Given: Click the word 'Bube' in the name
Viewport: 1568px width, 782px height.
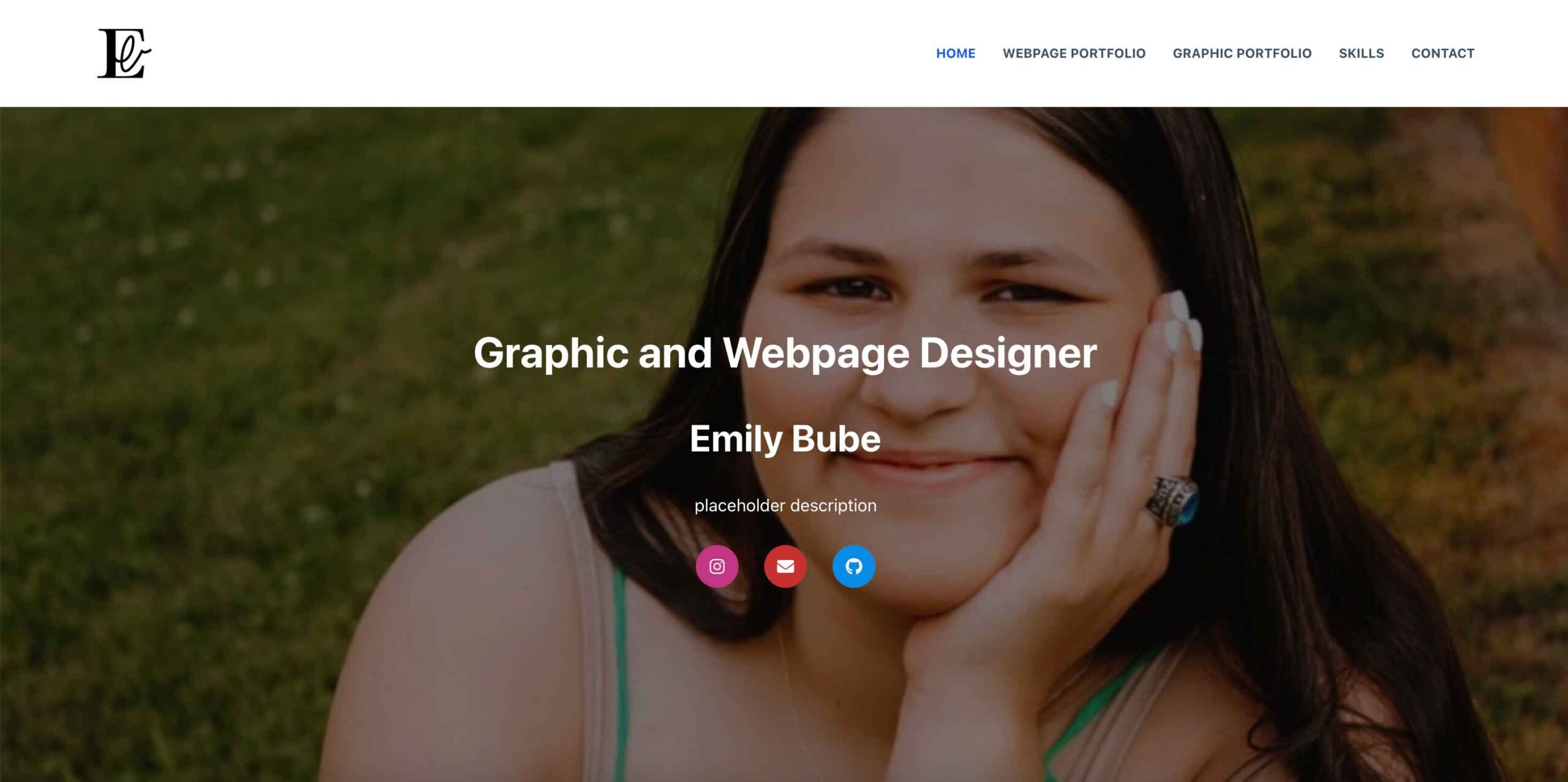Looking at the screenshot, I should tap(836, 439).
